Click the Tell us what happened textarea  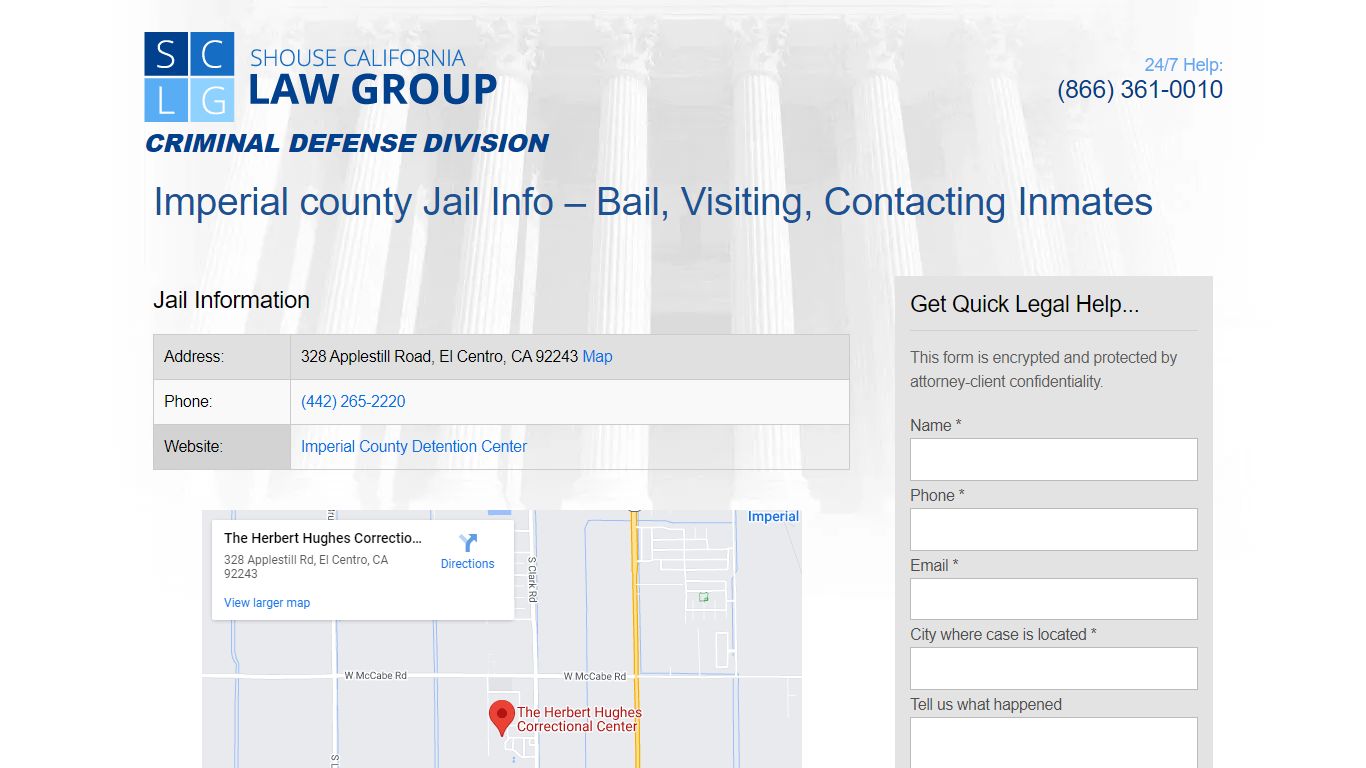1053,742
